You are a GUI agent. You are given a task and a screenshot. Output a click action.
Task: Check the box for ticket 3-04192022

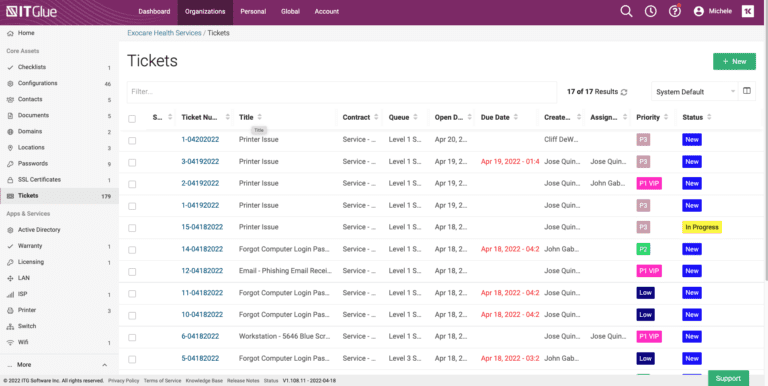pyautogui.click(x=132, y=163)
